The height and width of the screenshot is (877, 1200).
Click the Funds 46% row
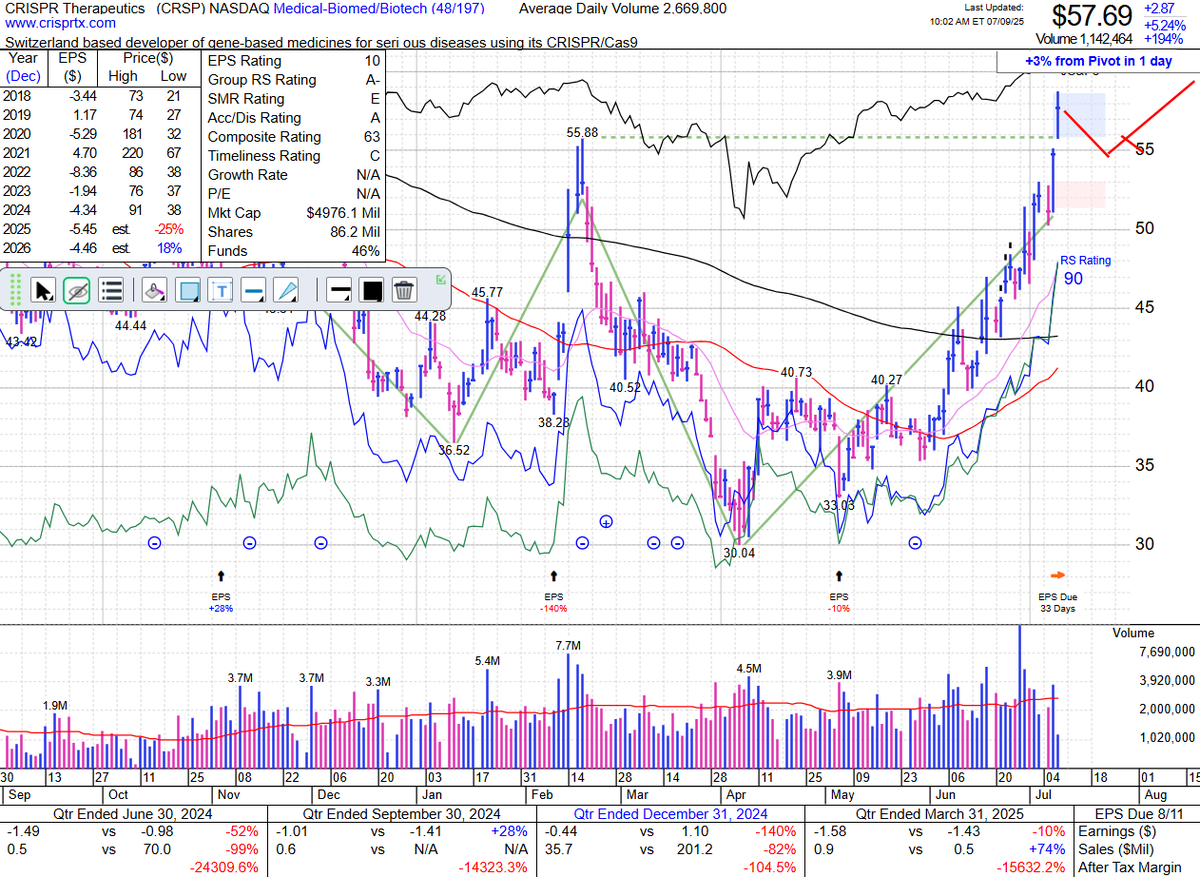point(294,251)
